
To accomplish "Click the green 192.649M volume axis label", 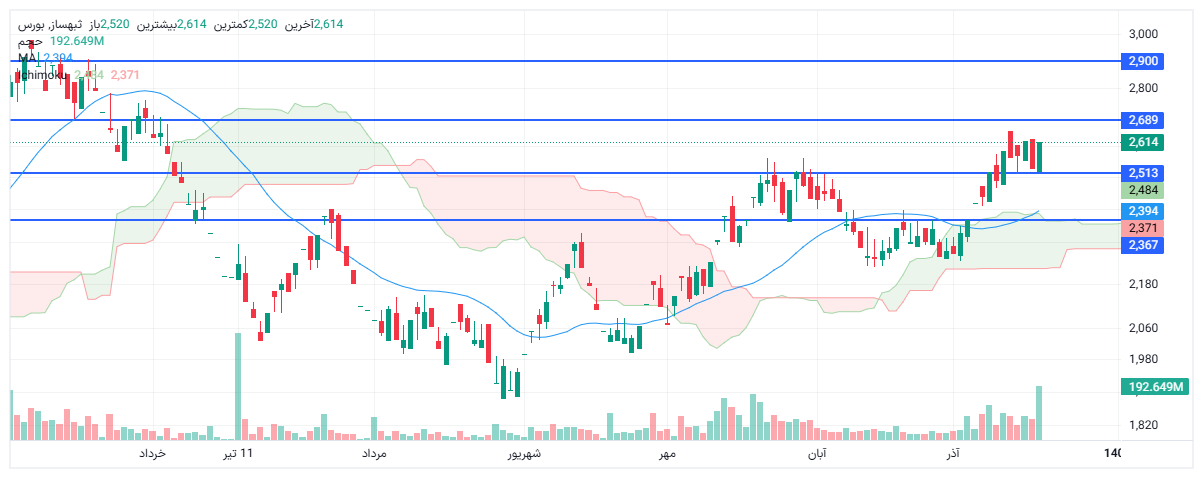I will coord(1151,387).
